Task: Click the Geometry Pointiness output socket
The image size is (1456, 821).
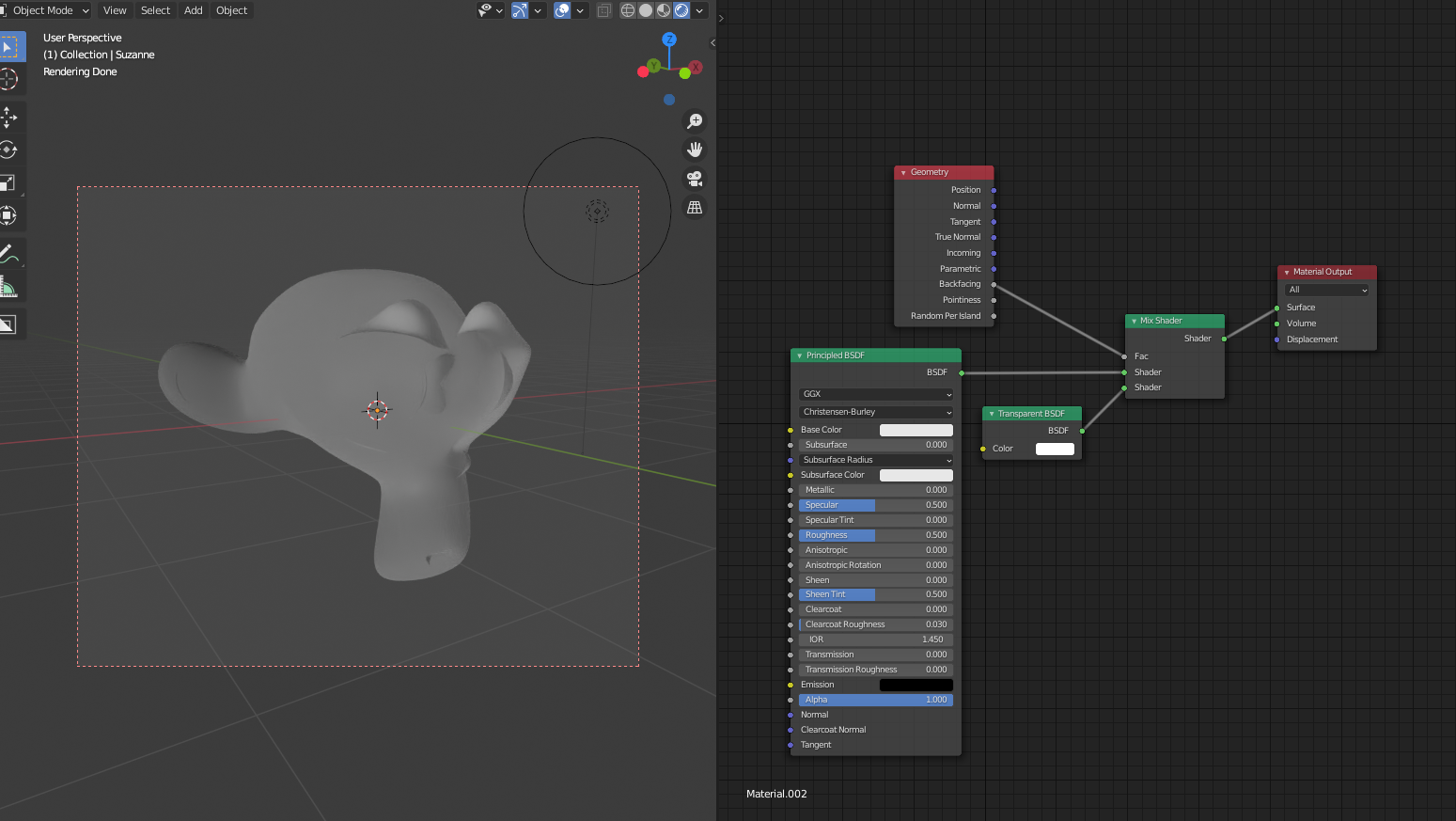Action: (994, 300)
